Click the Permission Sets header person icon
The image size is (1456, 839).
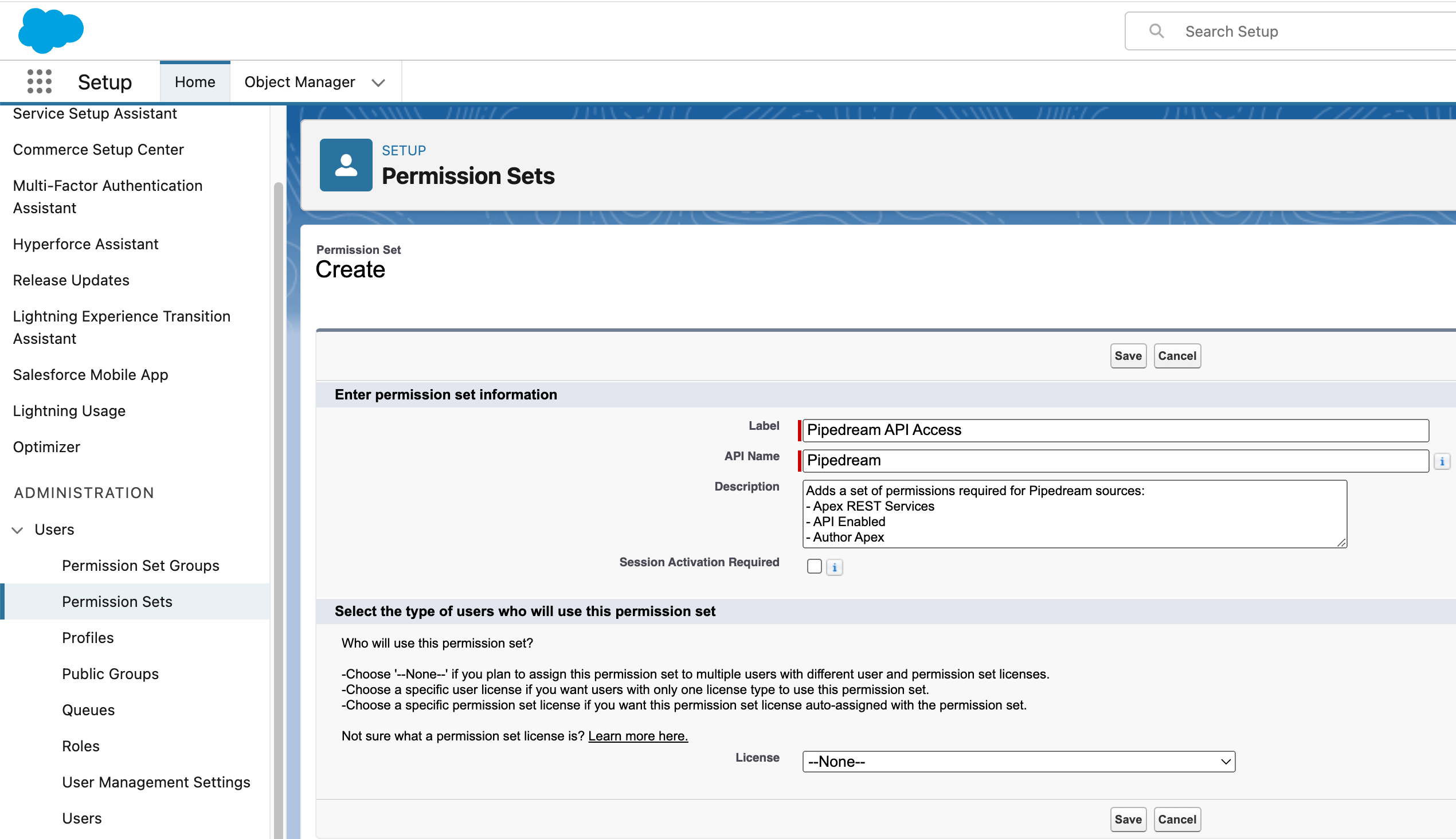tap(346, 165)
